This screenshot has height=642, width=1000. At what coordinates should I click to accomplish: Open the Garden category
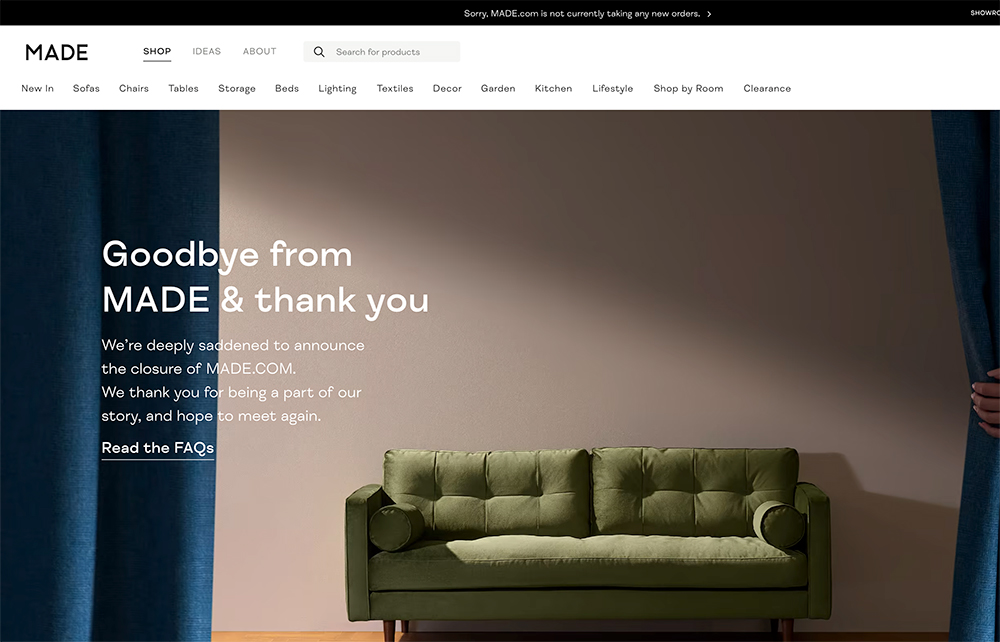[x=498, y=89]
